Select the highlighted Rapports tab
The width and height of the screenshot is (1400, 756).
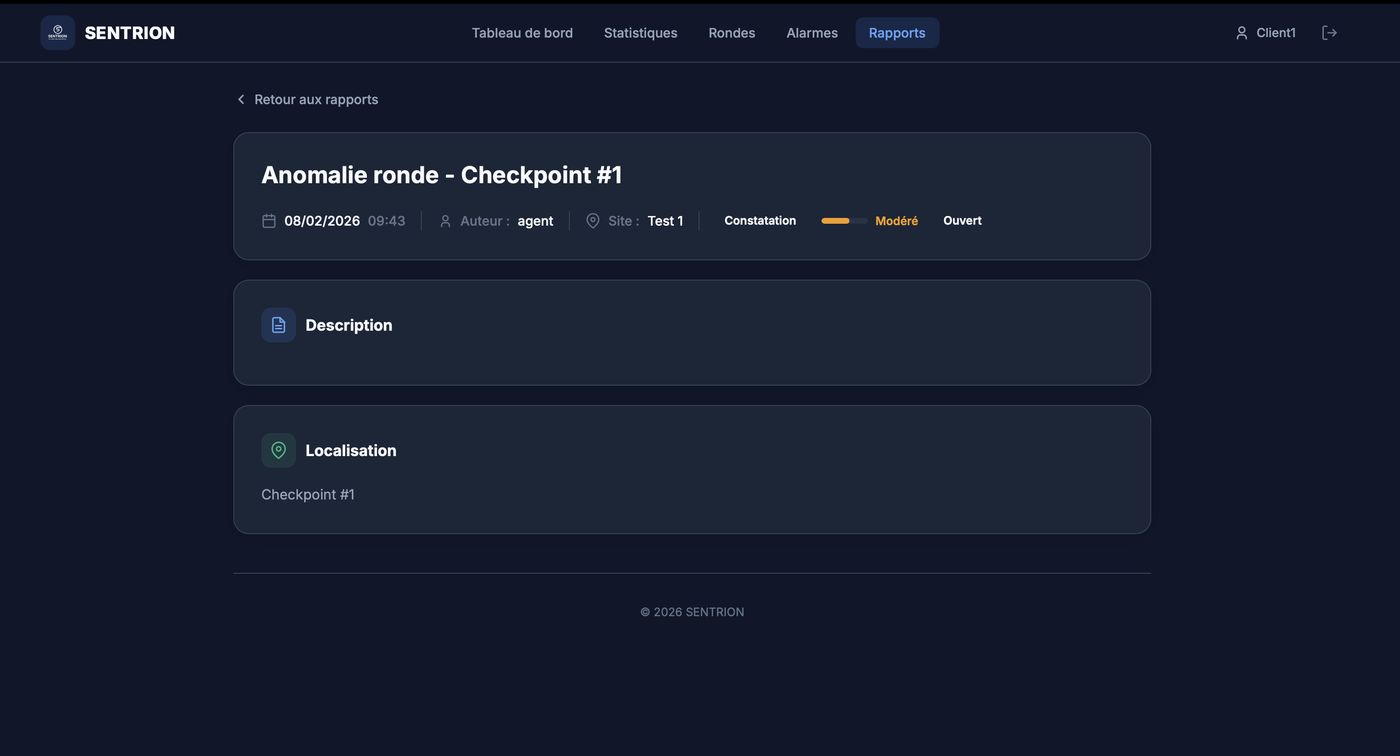tap(897, 33)
